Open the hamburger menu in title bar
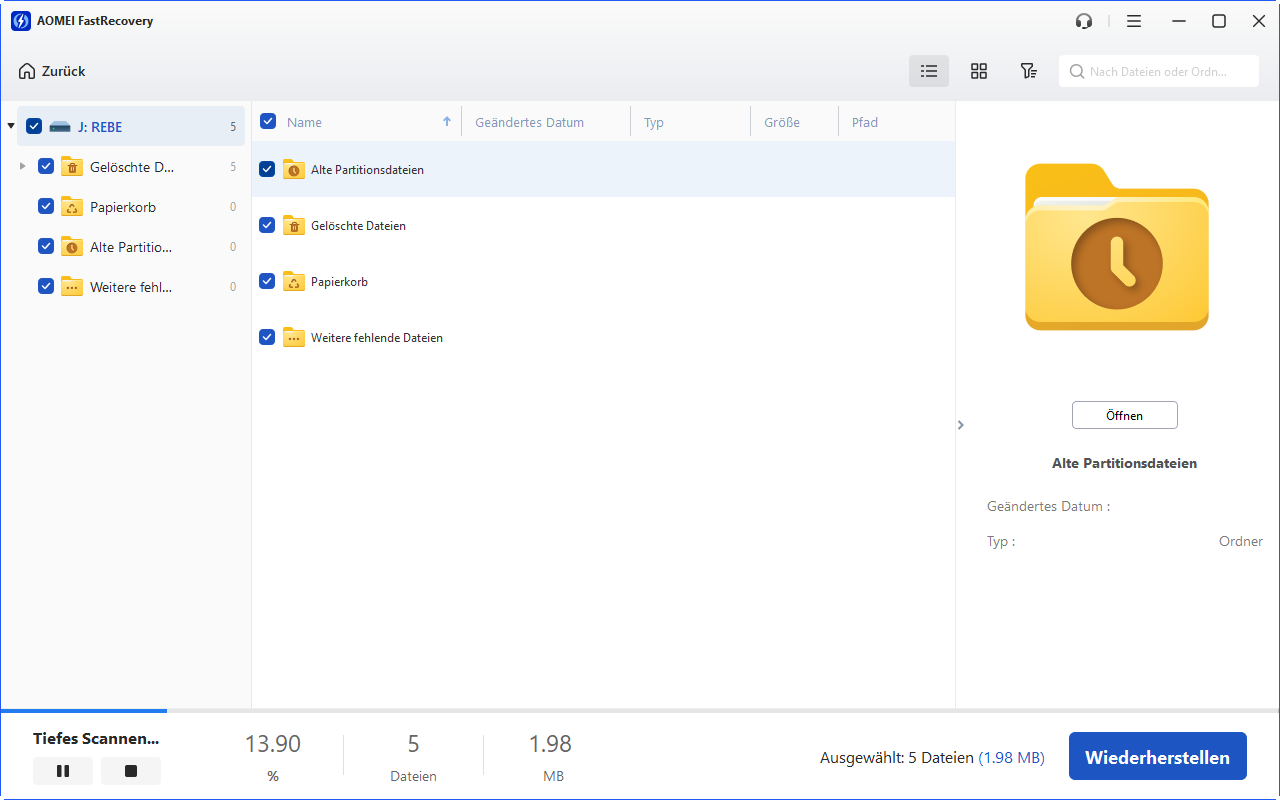Viewport: 1280px width, 800px height. coord(1134,21)
